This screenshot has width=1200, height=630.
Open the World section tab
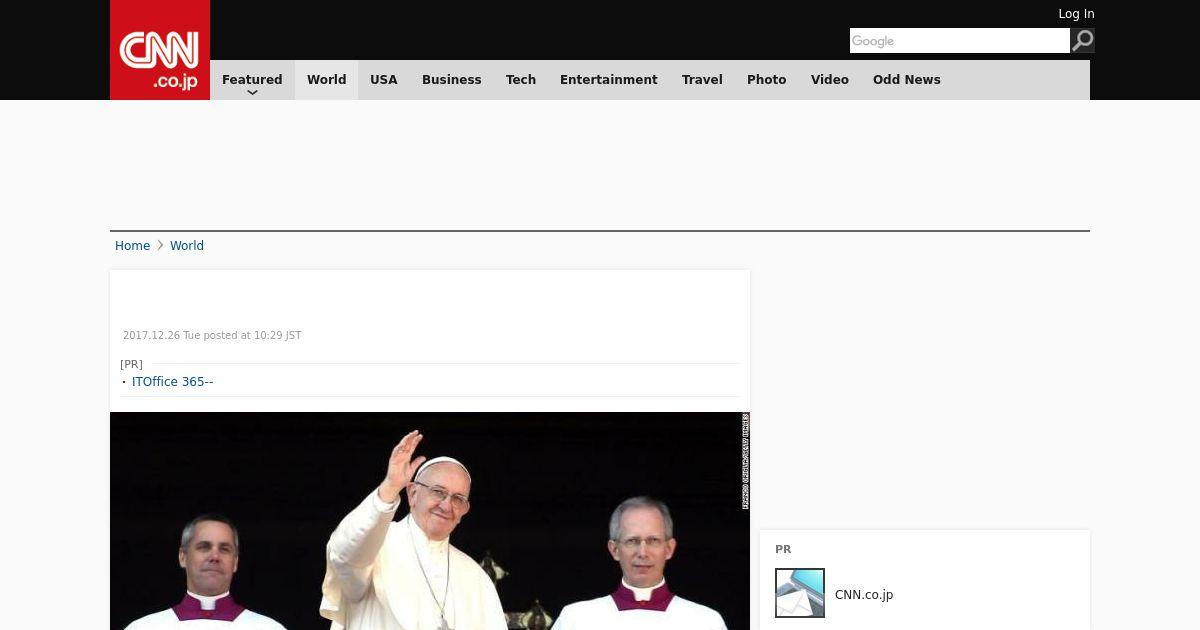[326, 80]
